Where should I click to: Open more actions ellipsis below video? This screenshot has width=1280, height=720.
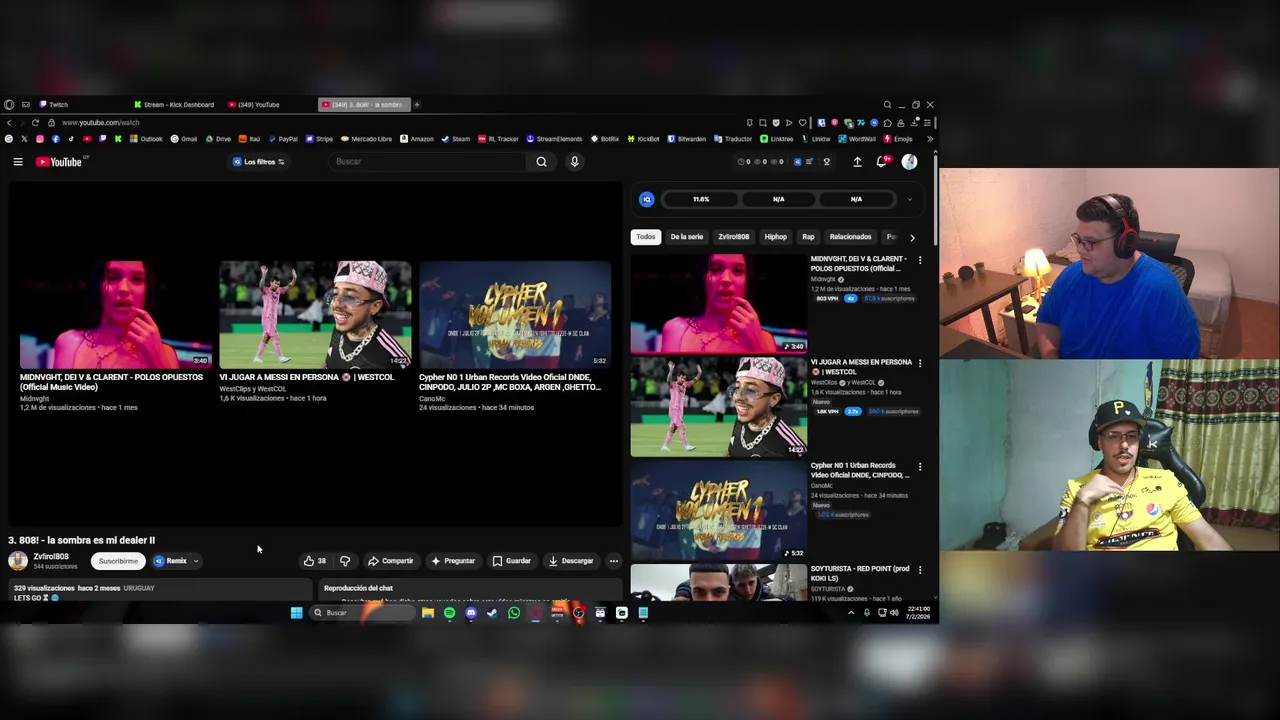[x=614, y=561]
